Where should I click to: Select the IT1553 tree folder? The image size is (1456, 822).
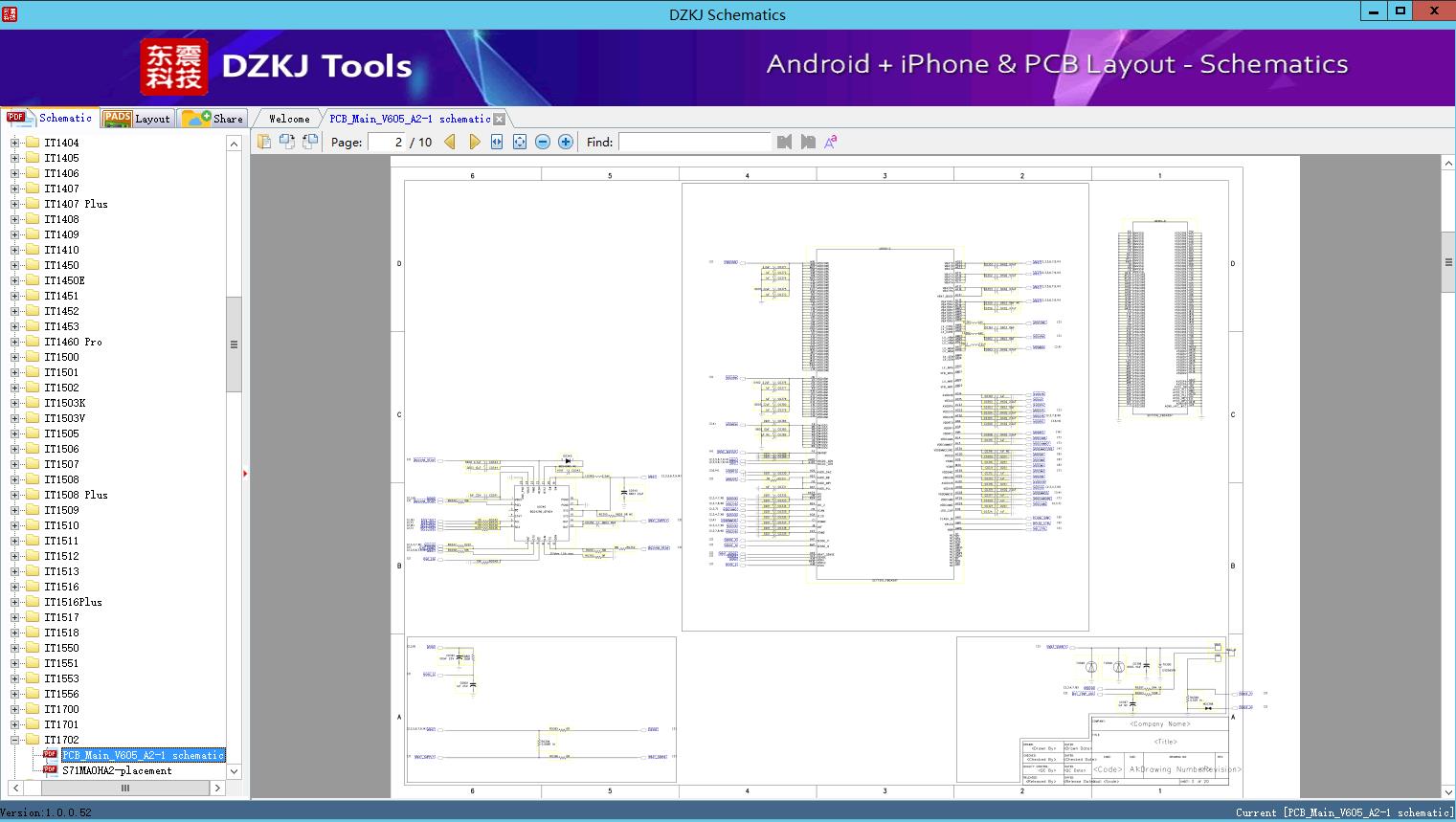[x=61, y=678]
